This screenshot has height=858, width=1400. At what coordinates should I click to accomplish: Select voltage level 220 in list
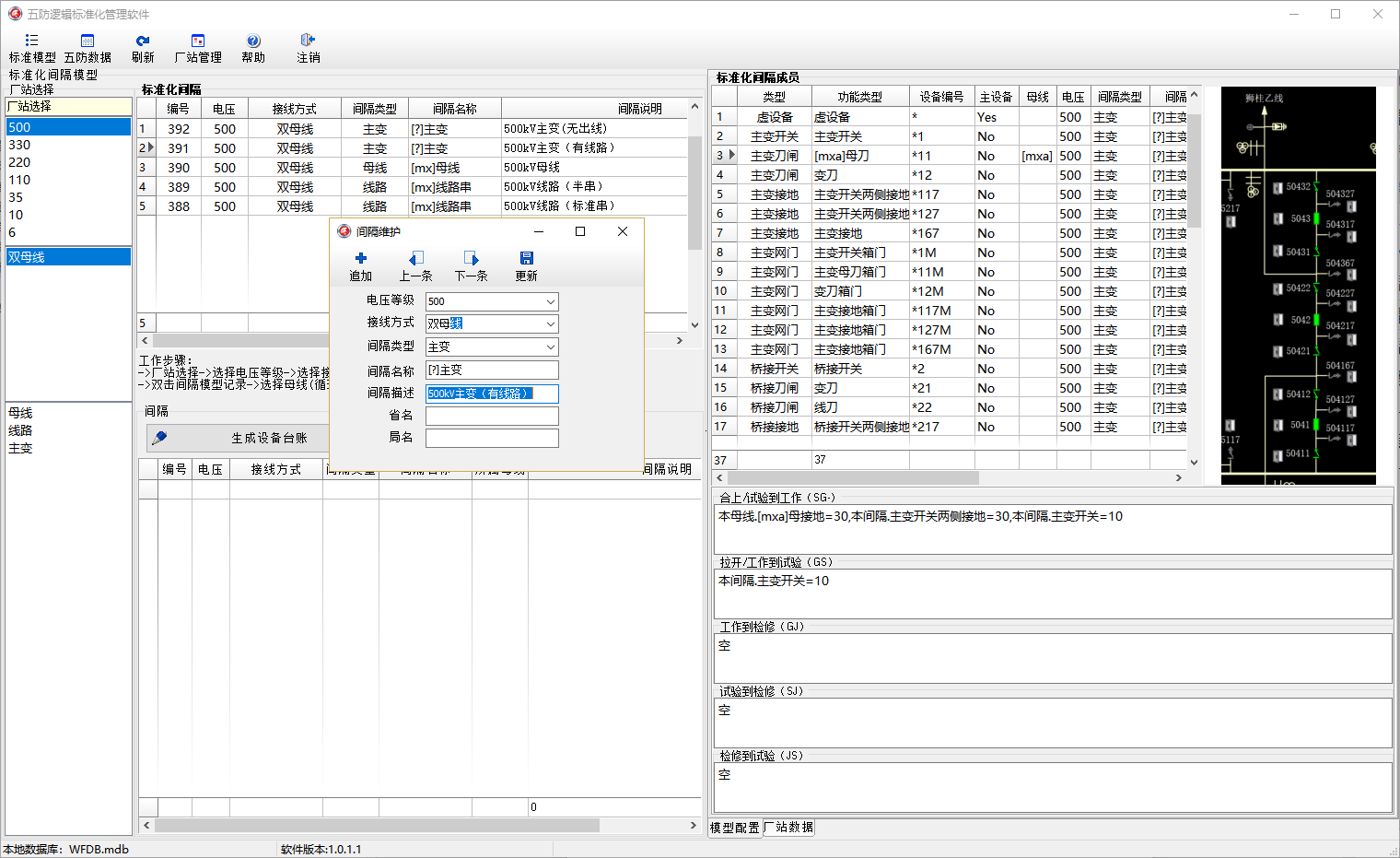(68, 162)
